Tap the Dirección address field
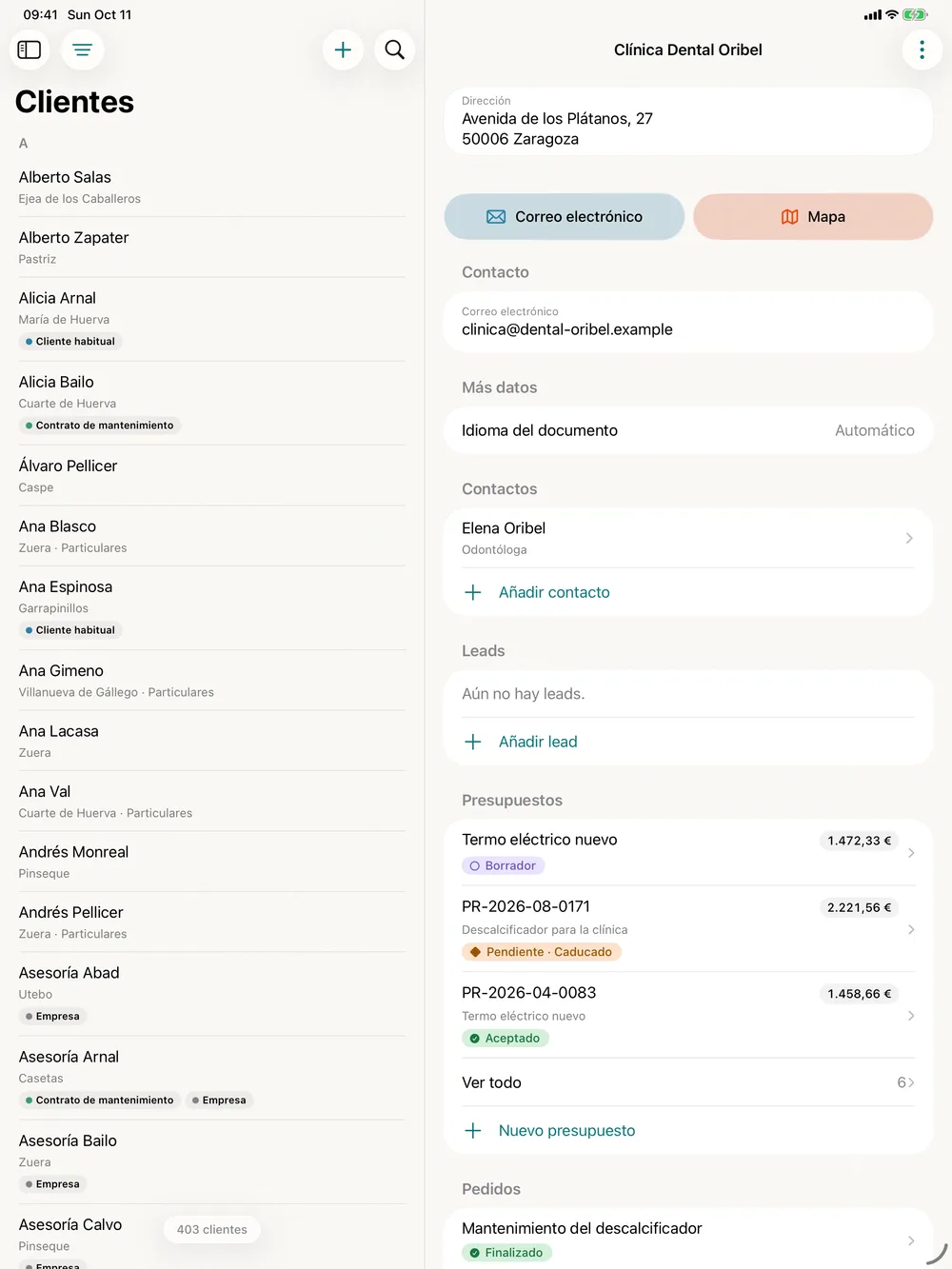Viewport: 952px width, 1269px height. (x=688, y=121)
